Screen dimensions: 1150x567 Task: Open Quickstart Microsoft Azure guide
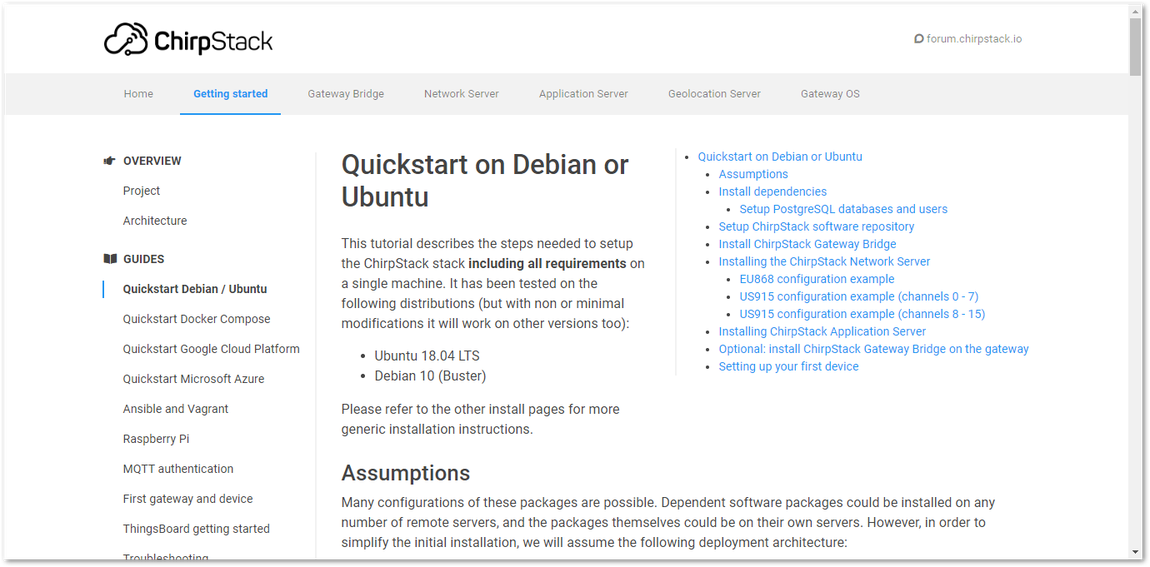pyautogui.click(x=194, y=379)
